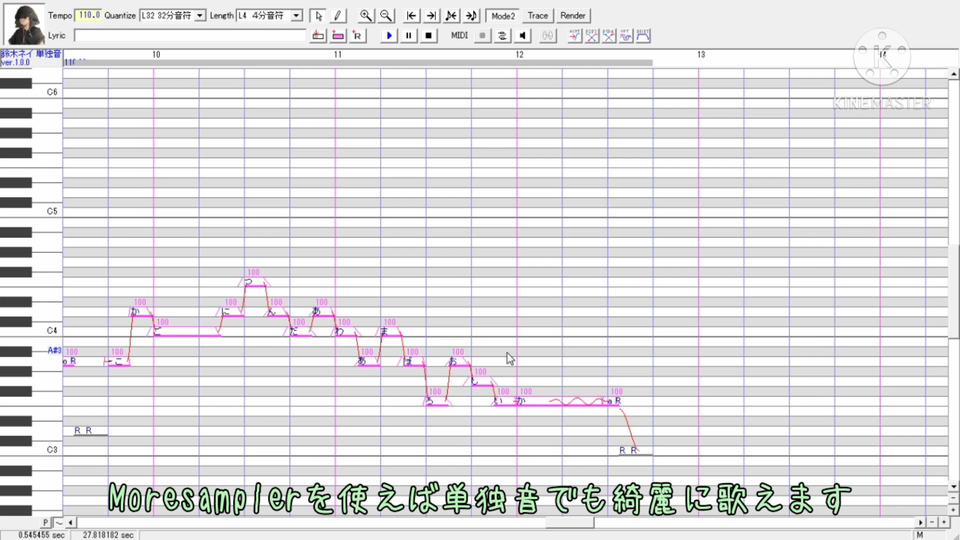Open the voicebank avatar portrait

point(24,24)
